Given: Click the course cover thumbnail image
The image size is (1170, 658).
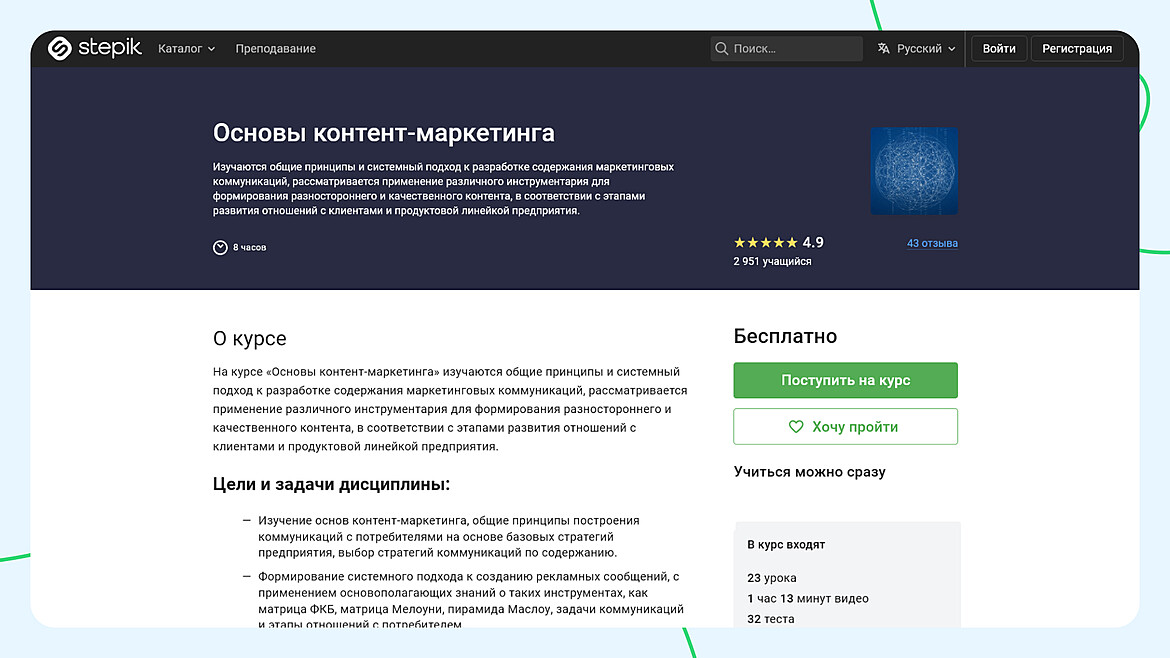Looking at the screenshot, I should [913, 170].
